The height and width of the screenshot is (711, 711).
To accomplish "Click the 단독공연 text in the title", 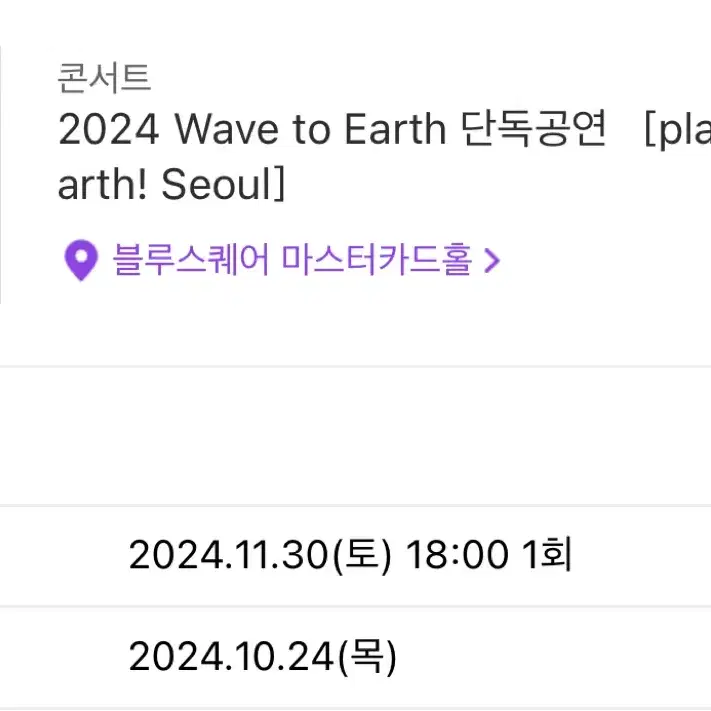I will pos(533,129).
